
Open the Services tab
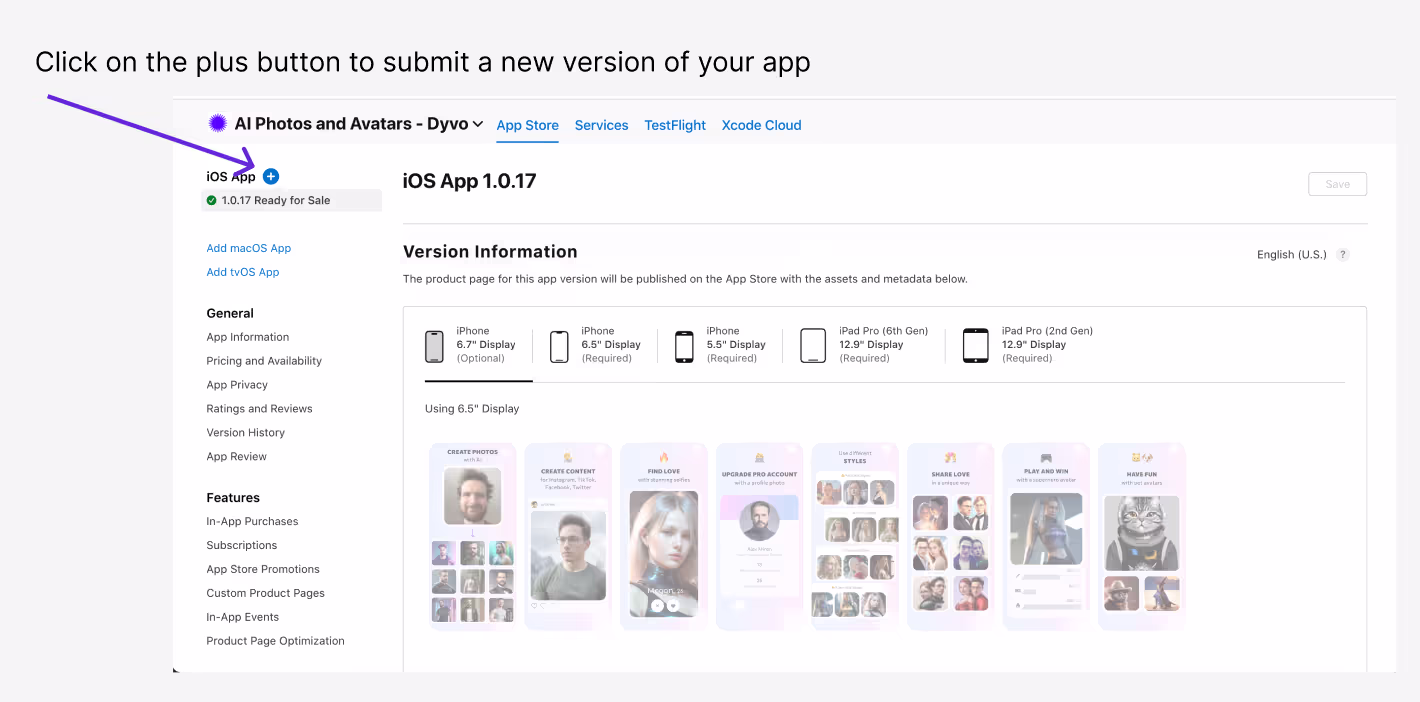[x=602, y=125]
